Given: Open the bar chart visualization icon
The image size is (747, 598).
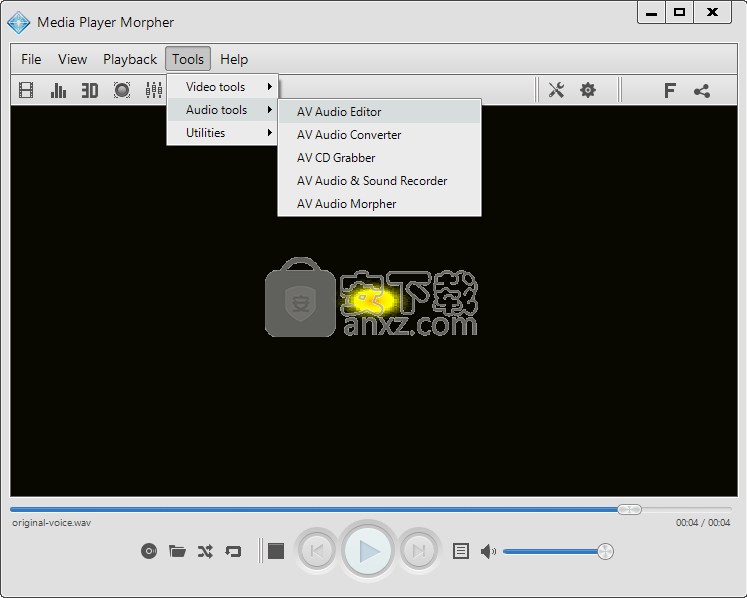Looking at the screenshot, I should (58, 90).
